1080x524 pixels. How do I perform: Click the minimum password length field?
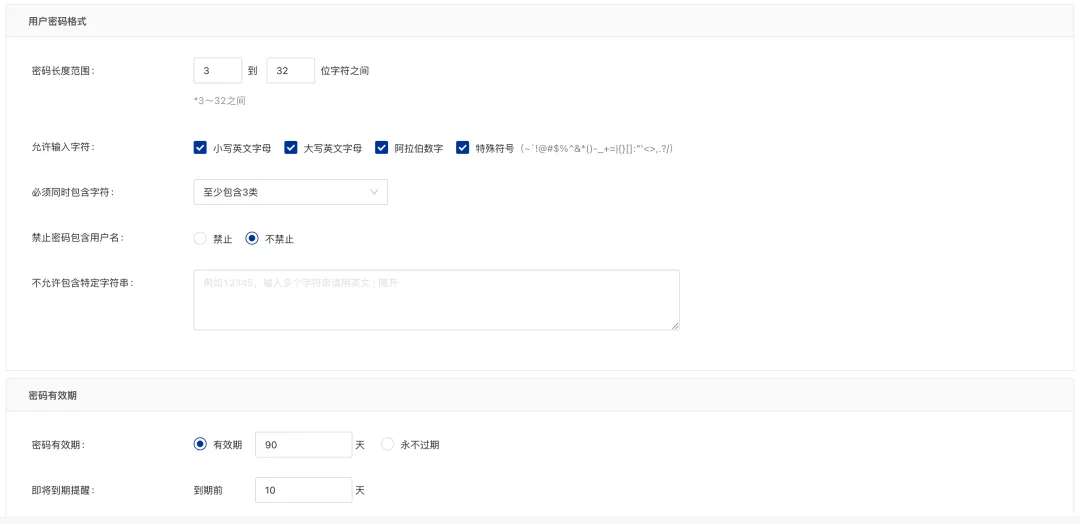coord(217,71)
